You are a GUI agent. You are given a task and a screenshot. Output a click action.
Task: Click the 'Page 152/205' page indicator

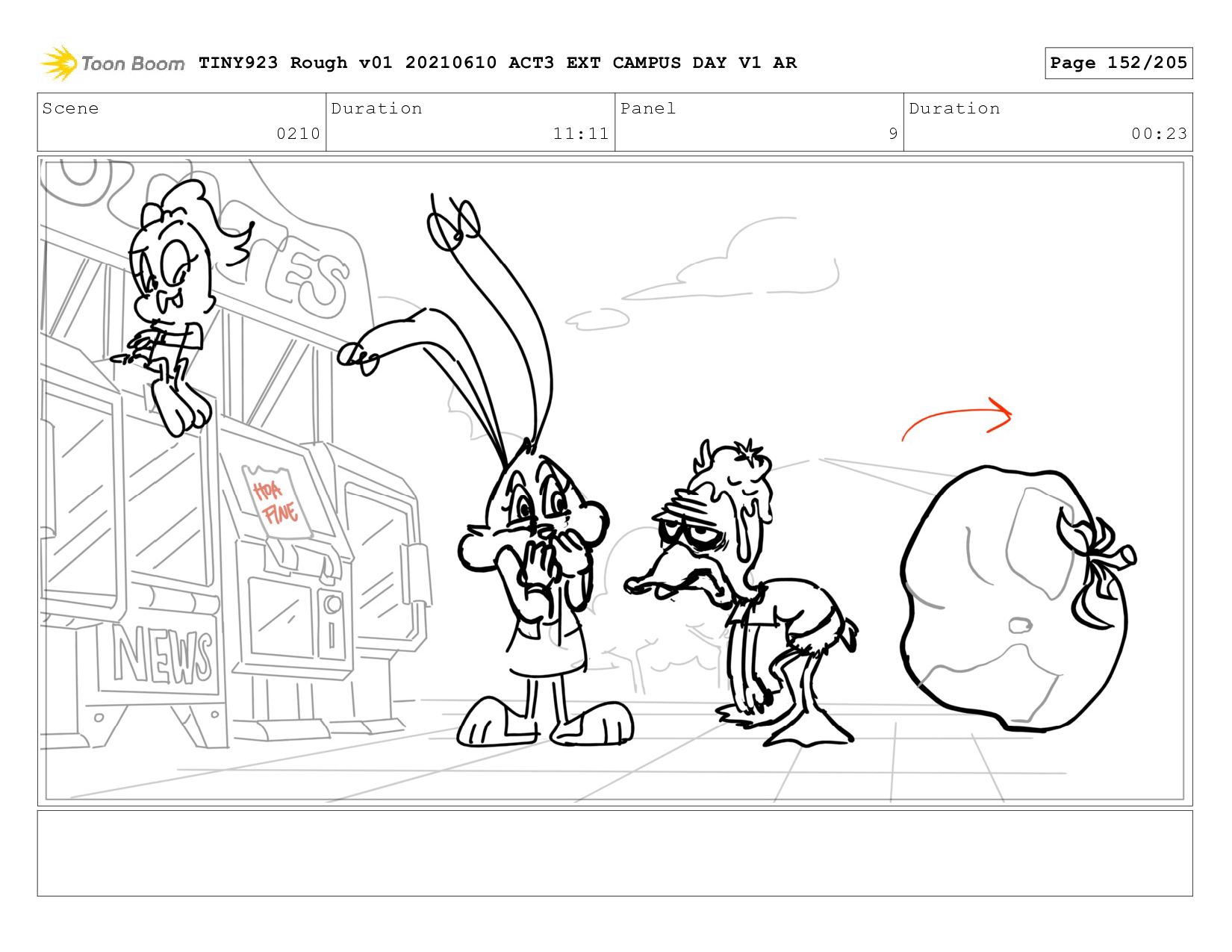pyautogui.click(x=1118, y=63)
